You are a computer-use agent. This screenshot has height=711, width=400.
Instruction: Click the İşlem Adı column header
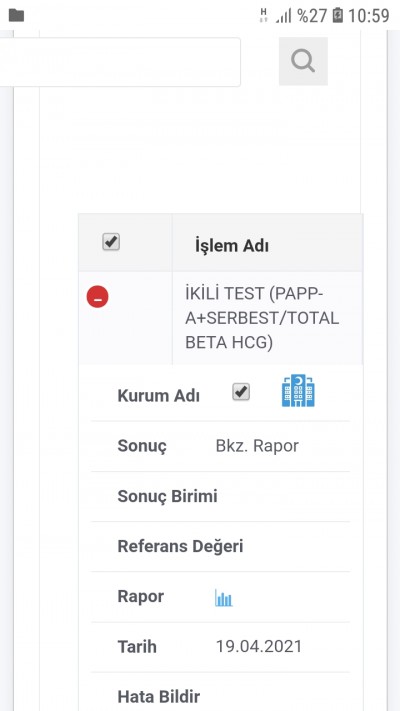[x=232, y=246]
